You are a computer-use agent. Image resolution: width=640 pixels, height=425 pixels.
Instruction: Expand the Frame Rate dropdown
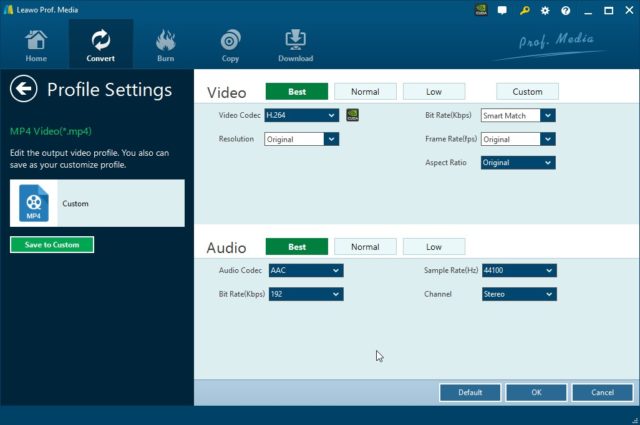point(548,139)
